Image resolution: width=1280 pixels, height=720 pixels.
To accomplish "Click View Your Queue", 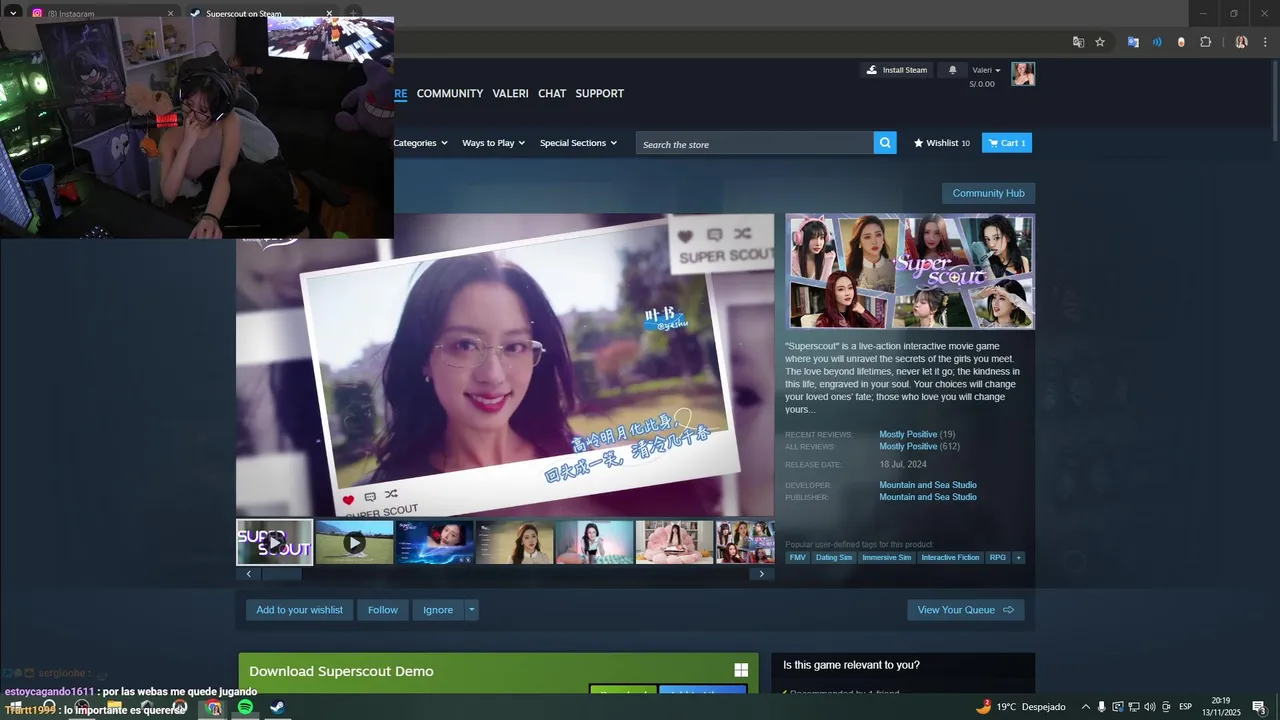I will click(x=965, y=610).
